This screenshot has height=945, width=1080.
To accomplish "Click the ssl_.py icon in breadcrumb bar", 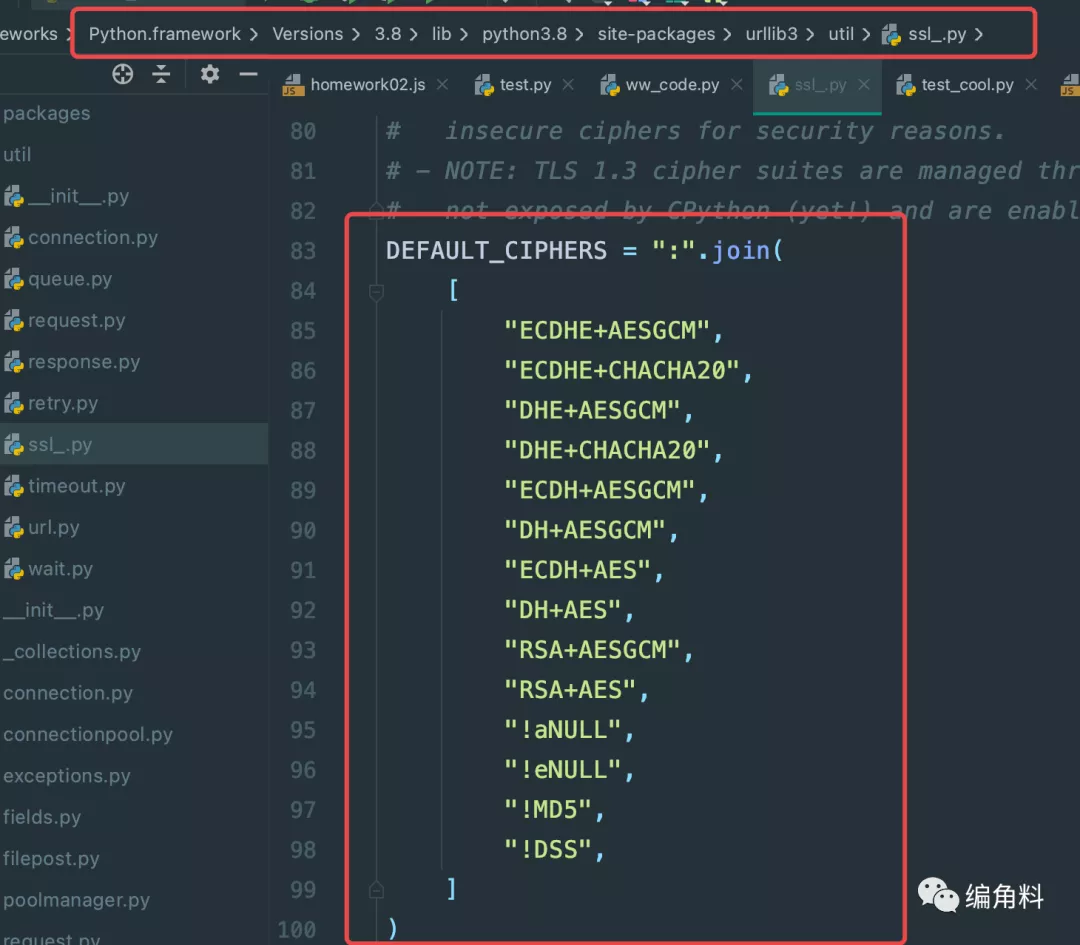I will tap(890, 35).
